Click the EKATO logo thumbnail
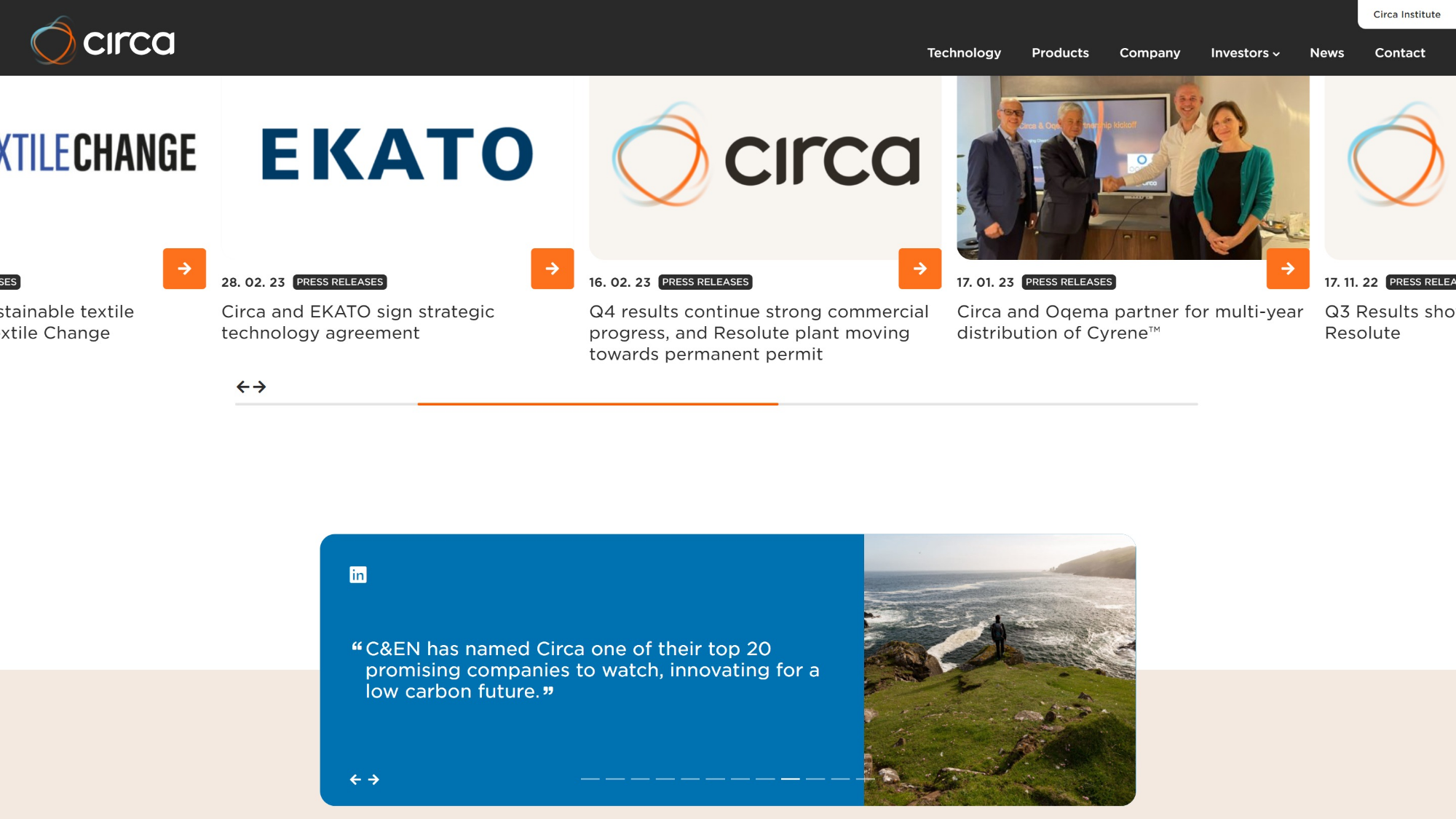1456x819 pixels. pyautogui.click(x=397, y=154)
